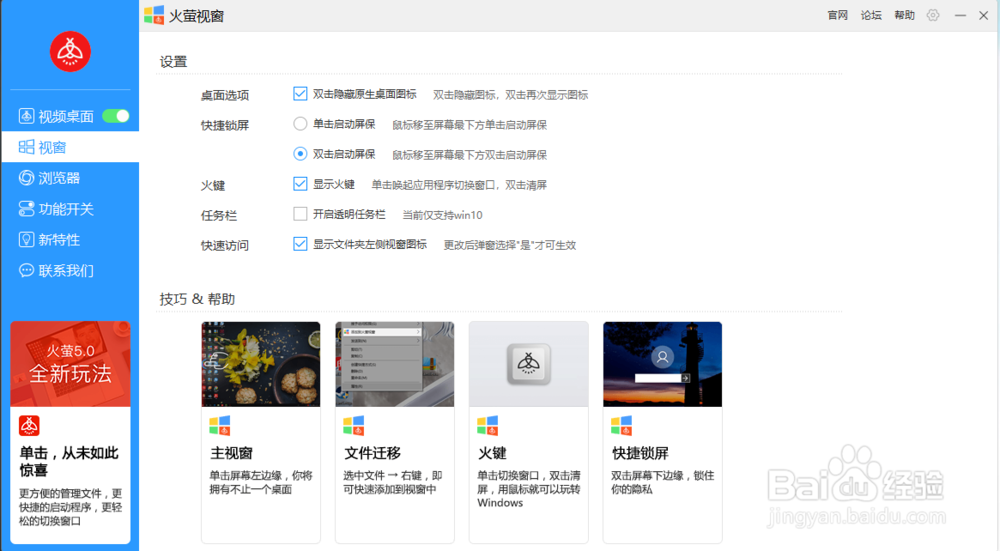Click the 火键 card title

pos(492,453)
